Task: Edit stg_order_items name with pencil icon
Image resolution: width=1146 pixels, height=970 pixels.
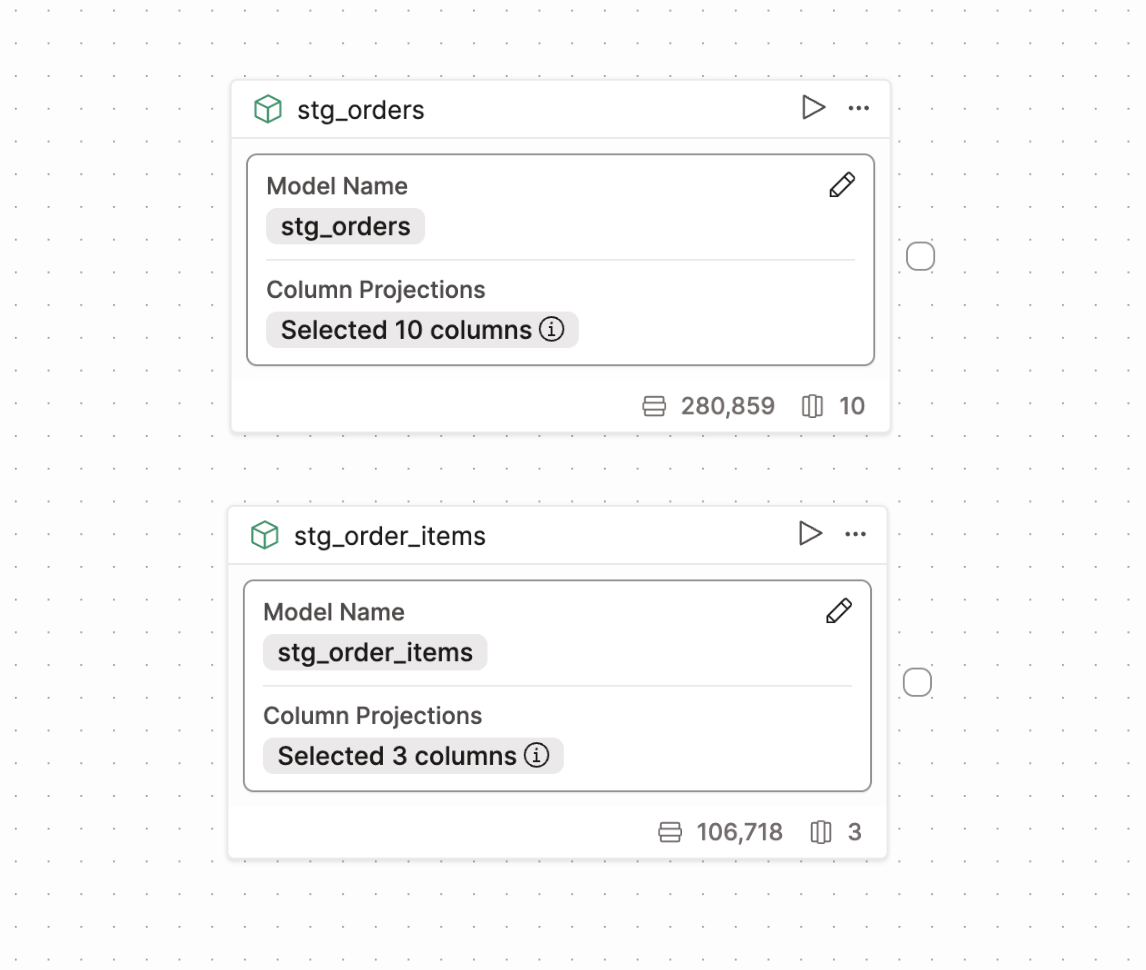Action: click(x=839, y=611)
